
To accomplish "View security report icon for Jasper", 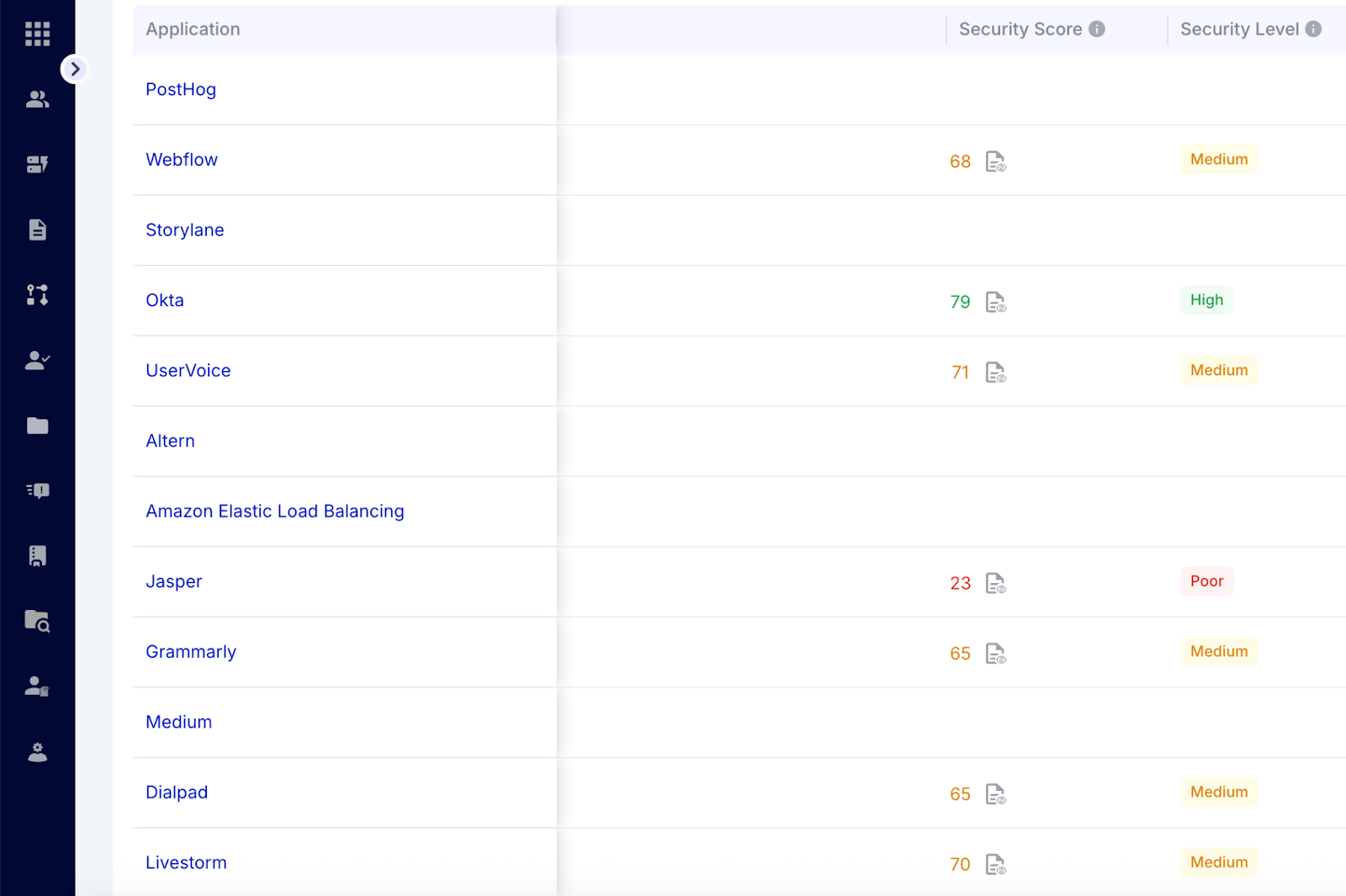I will tap(996, 583).
